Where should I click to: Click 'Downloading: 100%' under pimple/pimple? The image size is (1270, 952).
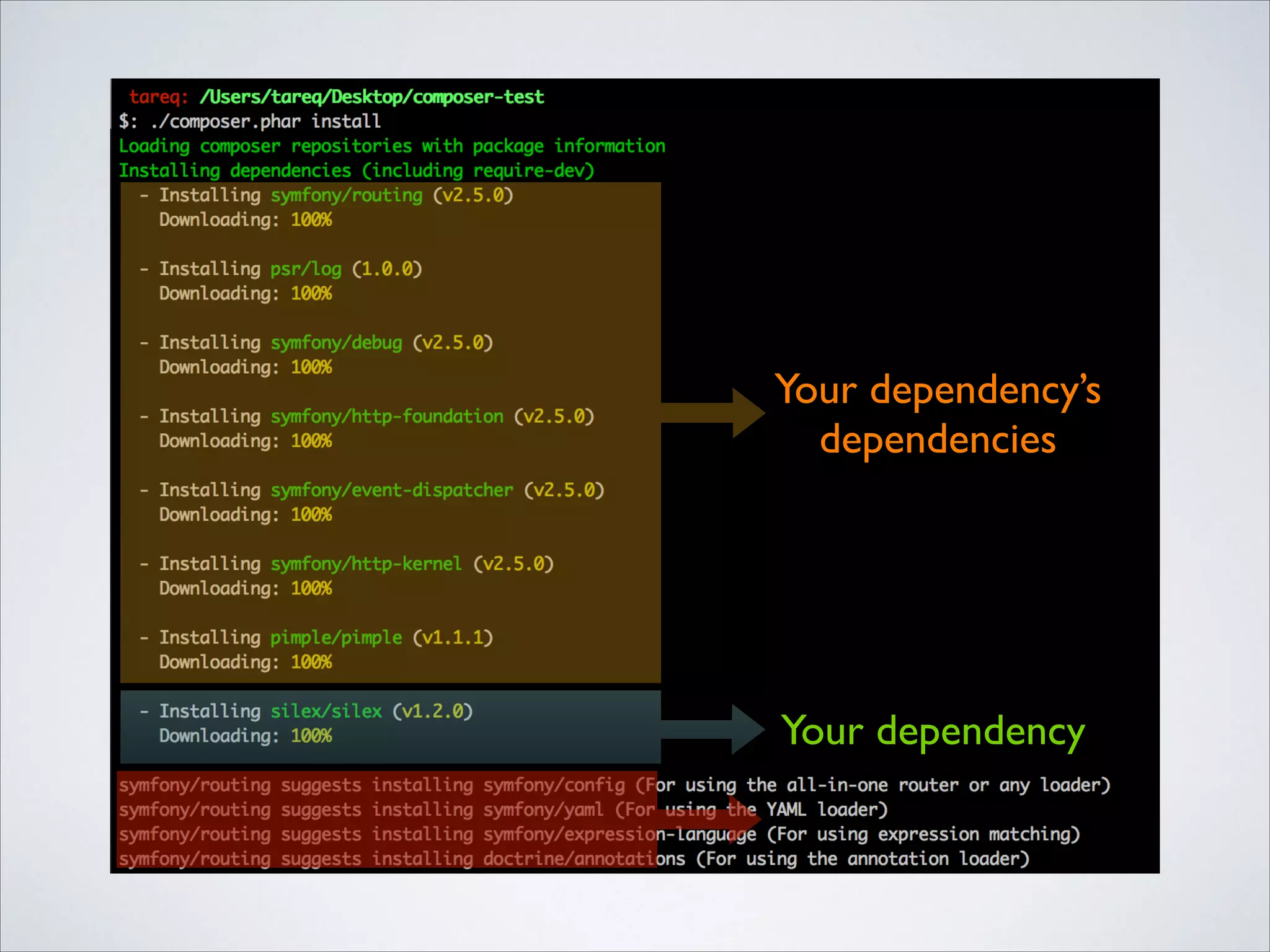tap(246, 663)
